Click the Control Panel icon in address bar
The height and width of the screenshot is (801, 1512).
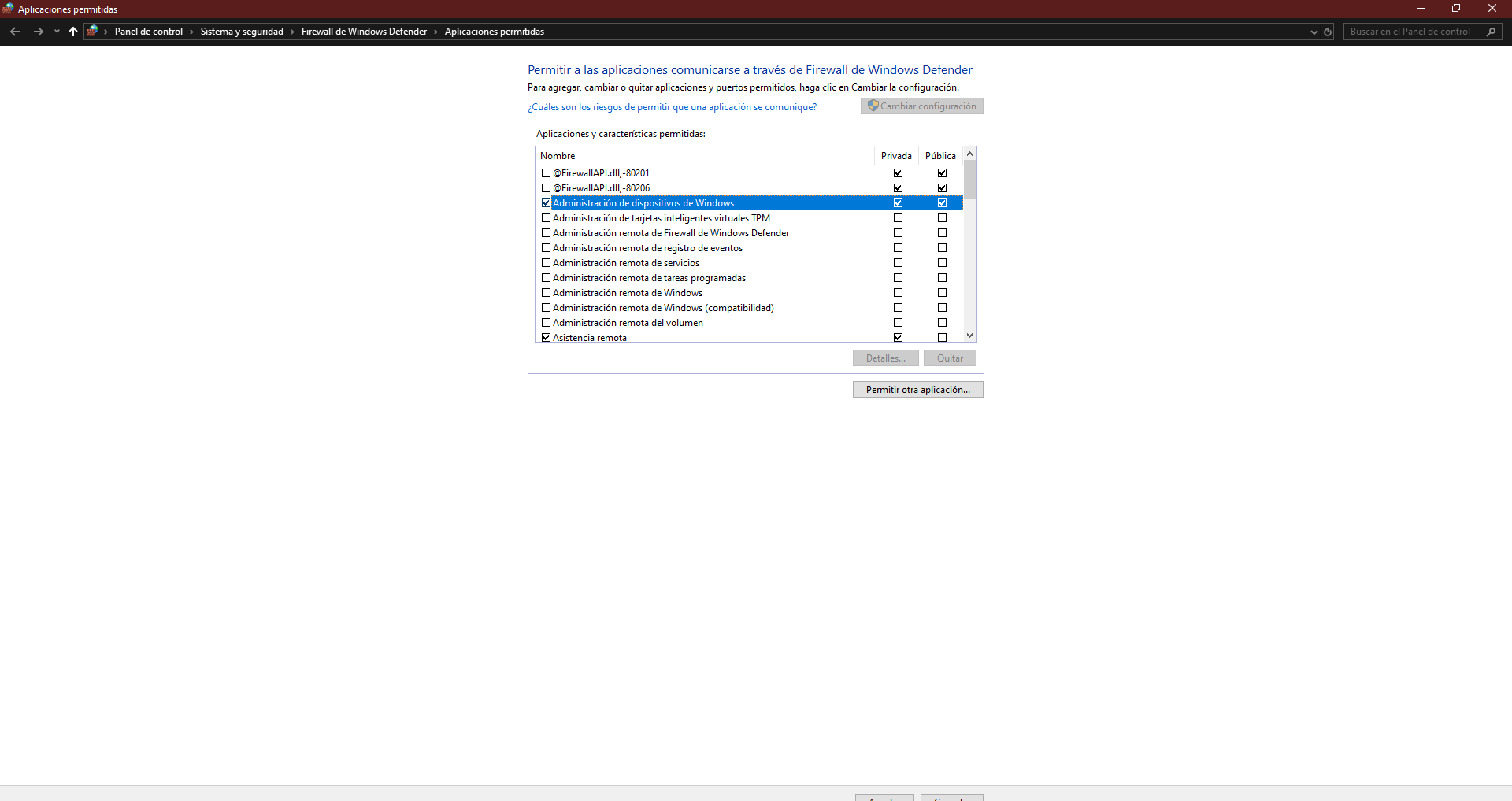click(x=93, y=32)
